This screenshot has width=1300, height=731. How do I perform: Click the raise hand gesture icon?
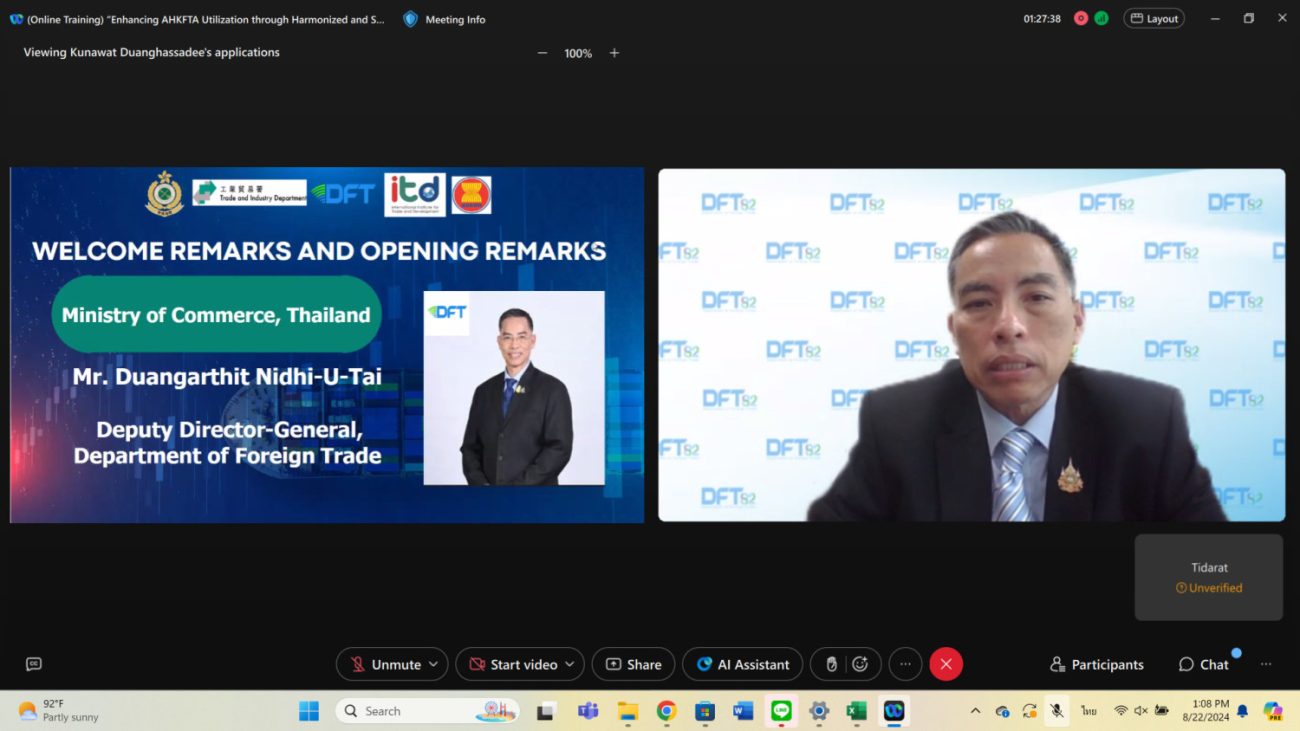830,664
